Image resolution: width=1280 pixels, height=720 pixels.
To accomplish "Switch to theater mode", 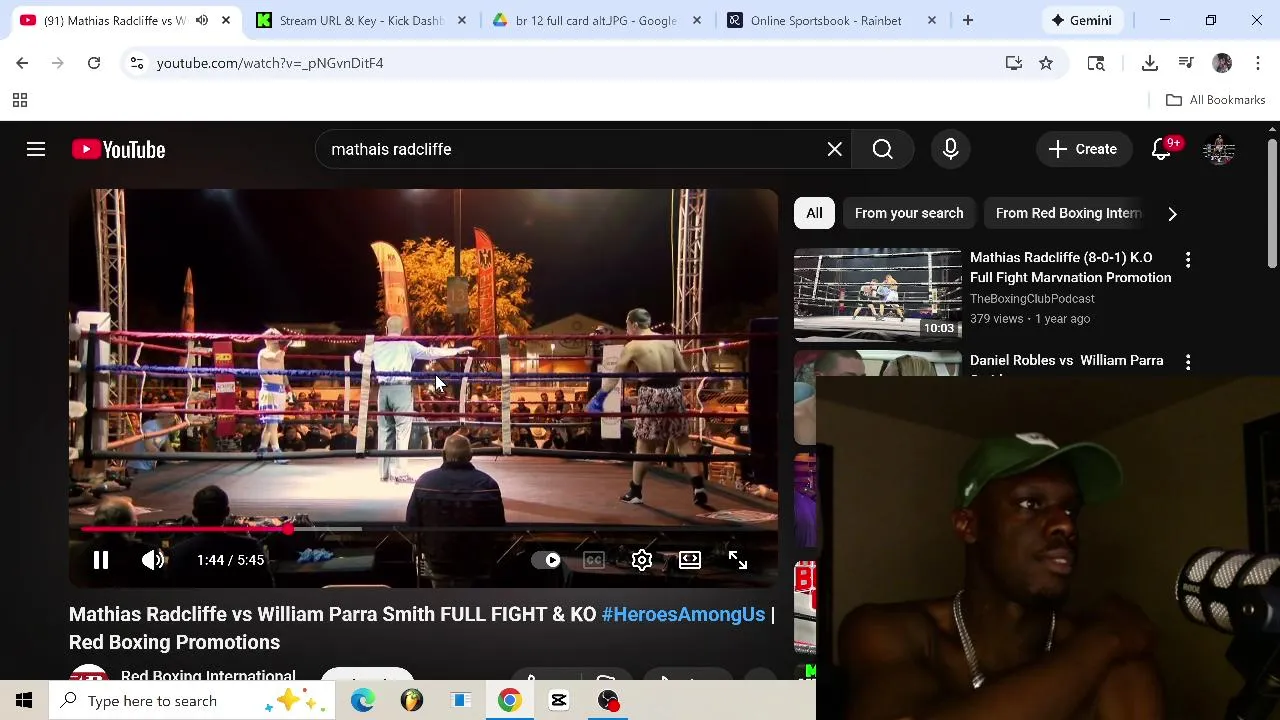I will [690, 560].
